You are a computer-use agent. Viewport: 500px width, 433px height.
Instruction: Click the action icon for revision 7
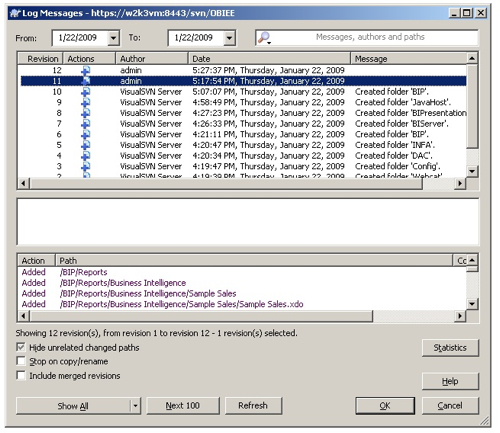tap(86, 124)
